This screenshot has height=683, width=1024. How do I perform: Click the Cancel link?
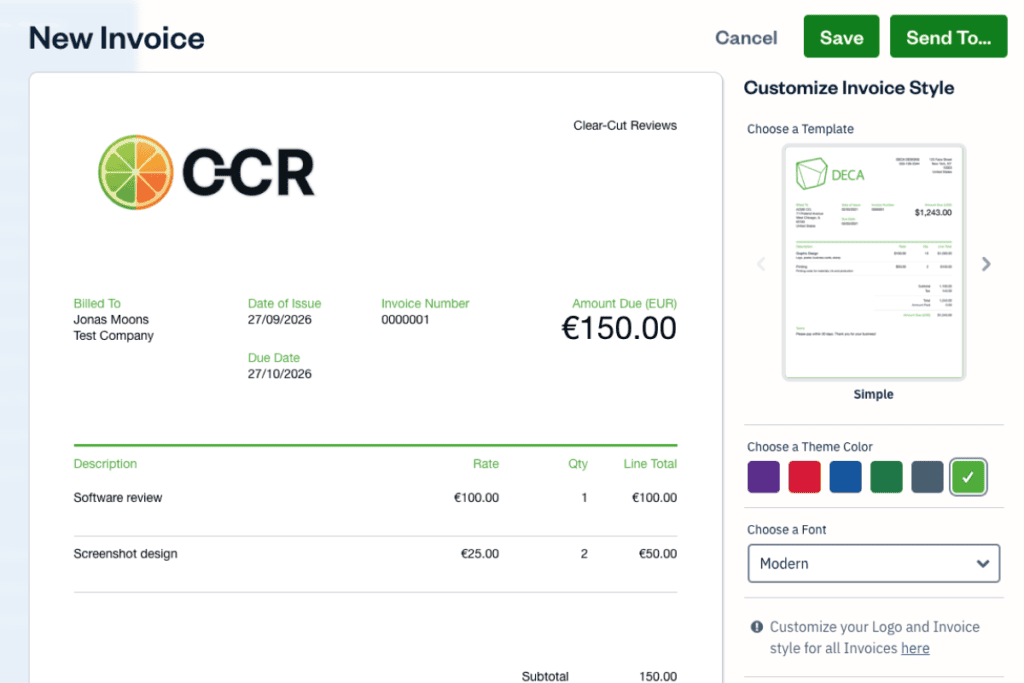746,38
